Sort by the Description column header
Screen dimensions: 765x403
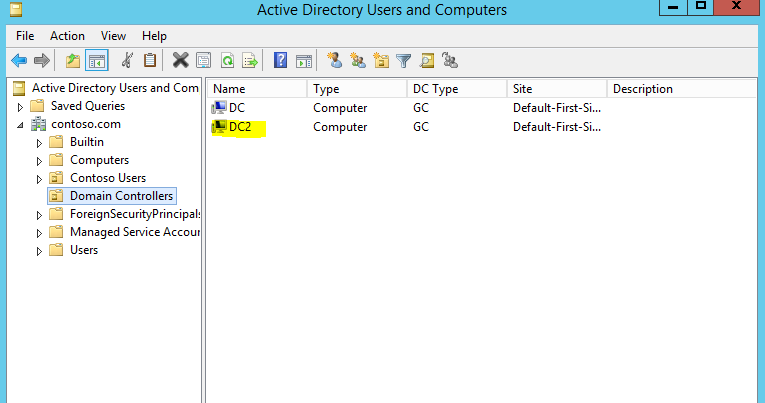pyautogui.click(x=682, y=89)
